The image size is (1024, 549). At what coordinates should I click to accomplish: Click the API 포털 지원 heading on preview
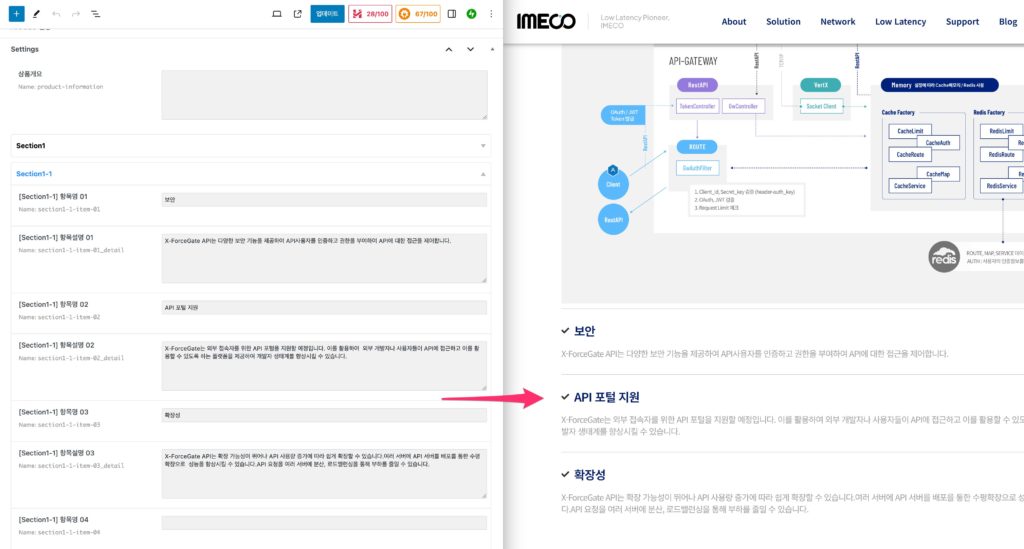606,397
